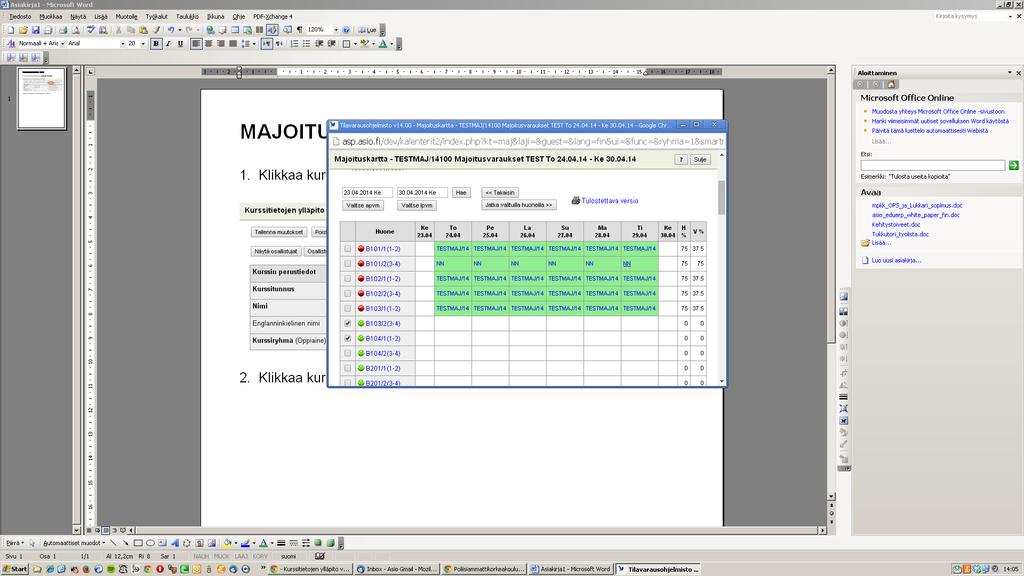Click the font color A swatch
This screenshot has height=576, width=1024.
(383, 44)
